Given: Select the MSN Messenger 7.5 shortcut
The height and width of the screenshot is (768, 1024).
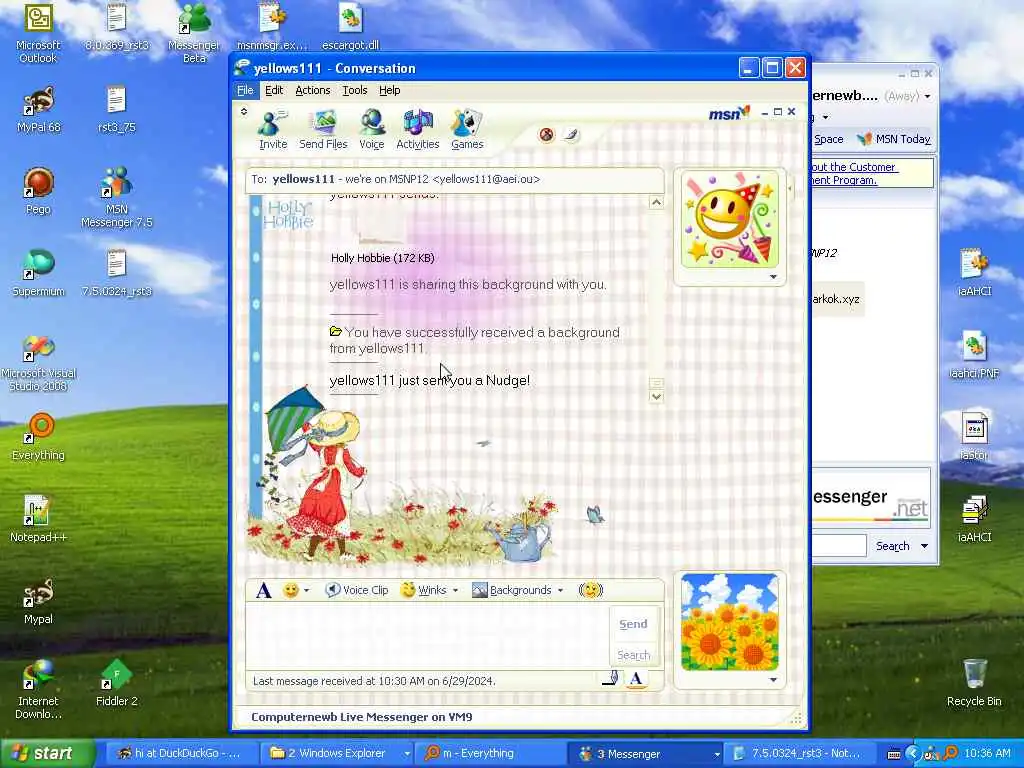Looking at the screenshot, I should coord(116,197).
